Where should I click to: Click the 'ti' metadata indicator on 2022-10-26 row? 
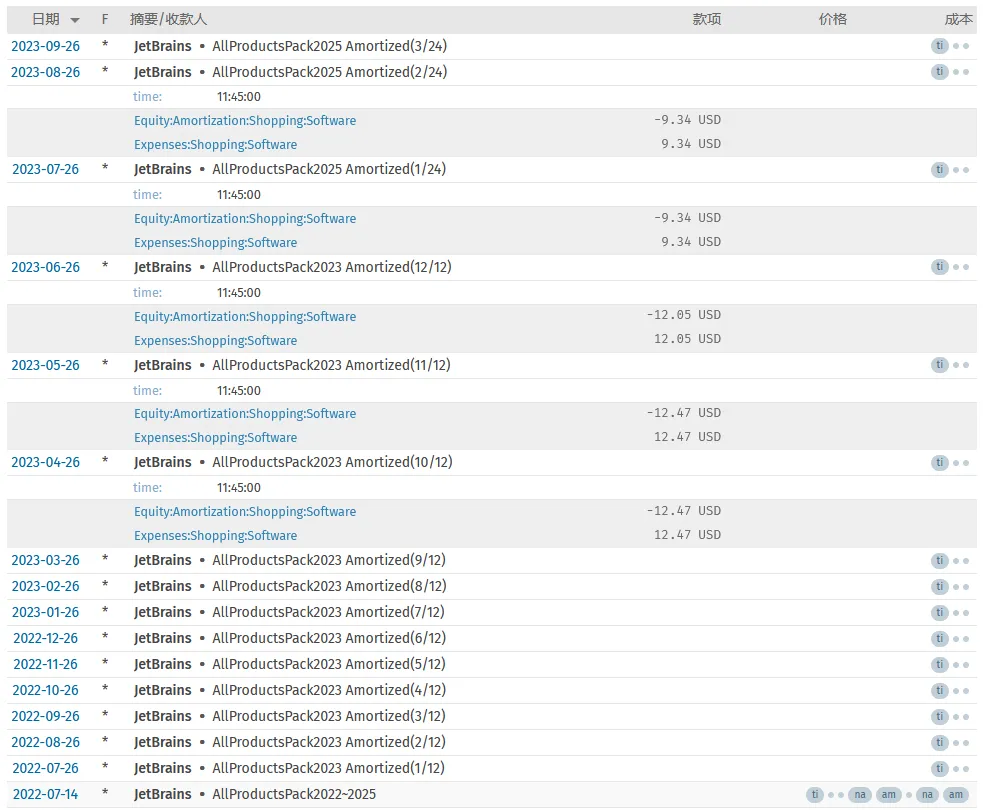click(x=939, y=691)
